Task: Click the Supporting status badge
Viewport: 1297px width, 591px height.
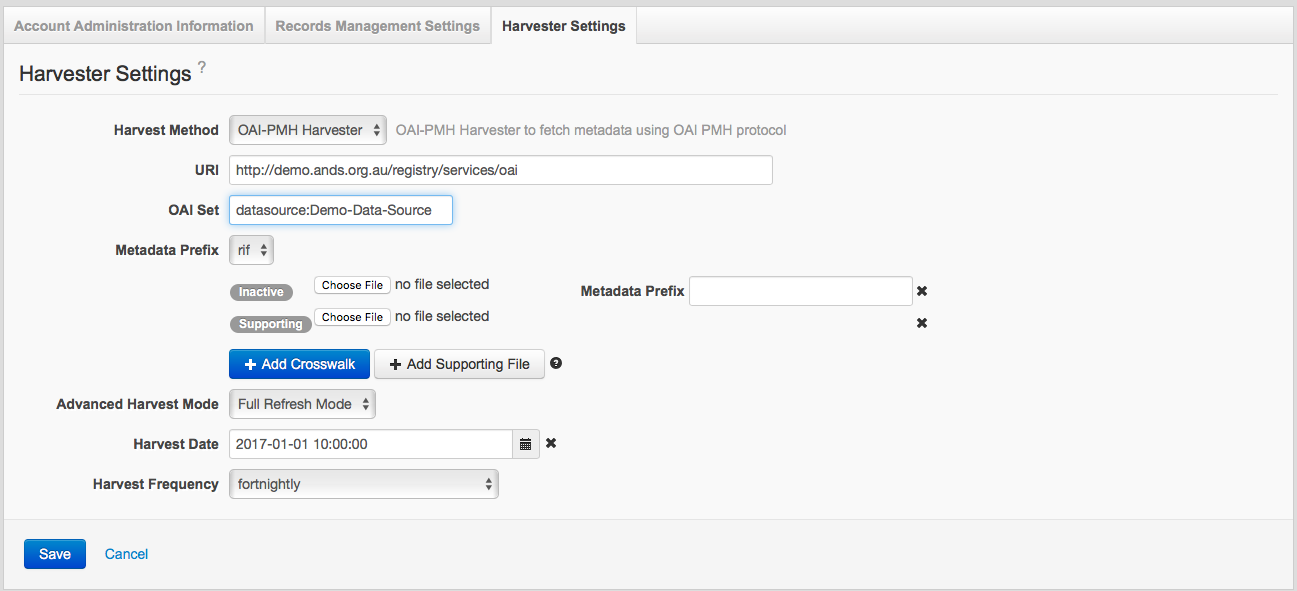Action: click(270, 324)
